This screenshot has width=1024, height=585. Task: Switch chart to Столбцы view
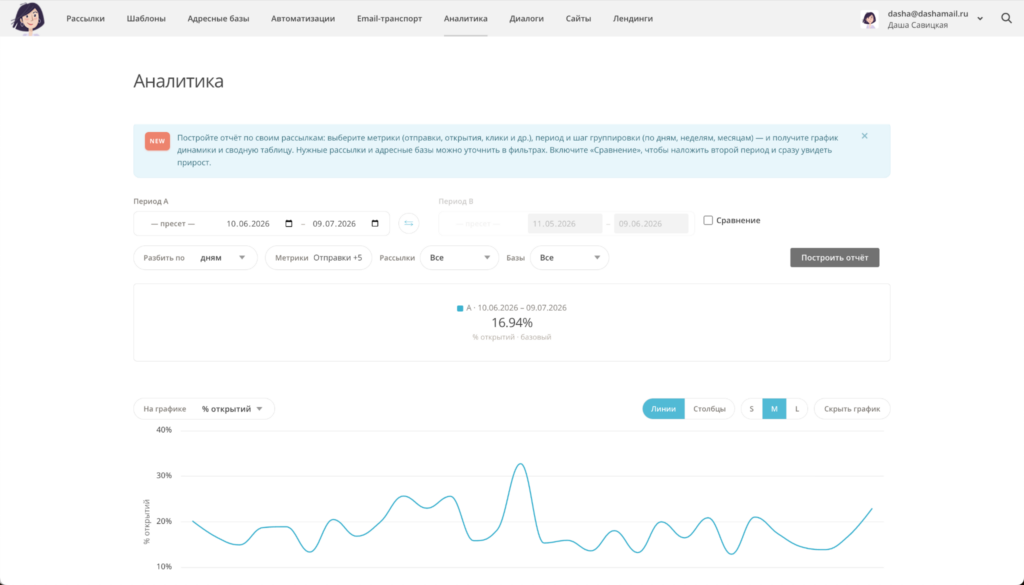coord(709,409)
